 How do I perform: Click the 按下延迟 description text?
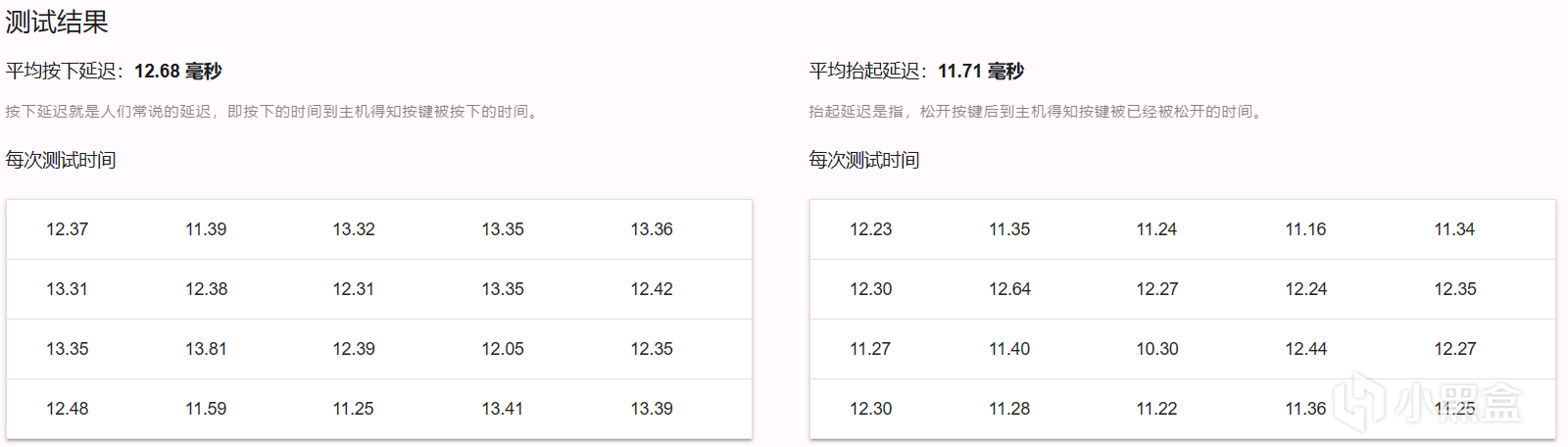point(273,112)
